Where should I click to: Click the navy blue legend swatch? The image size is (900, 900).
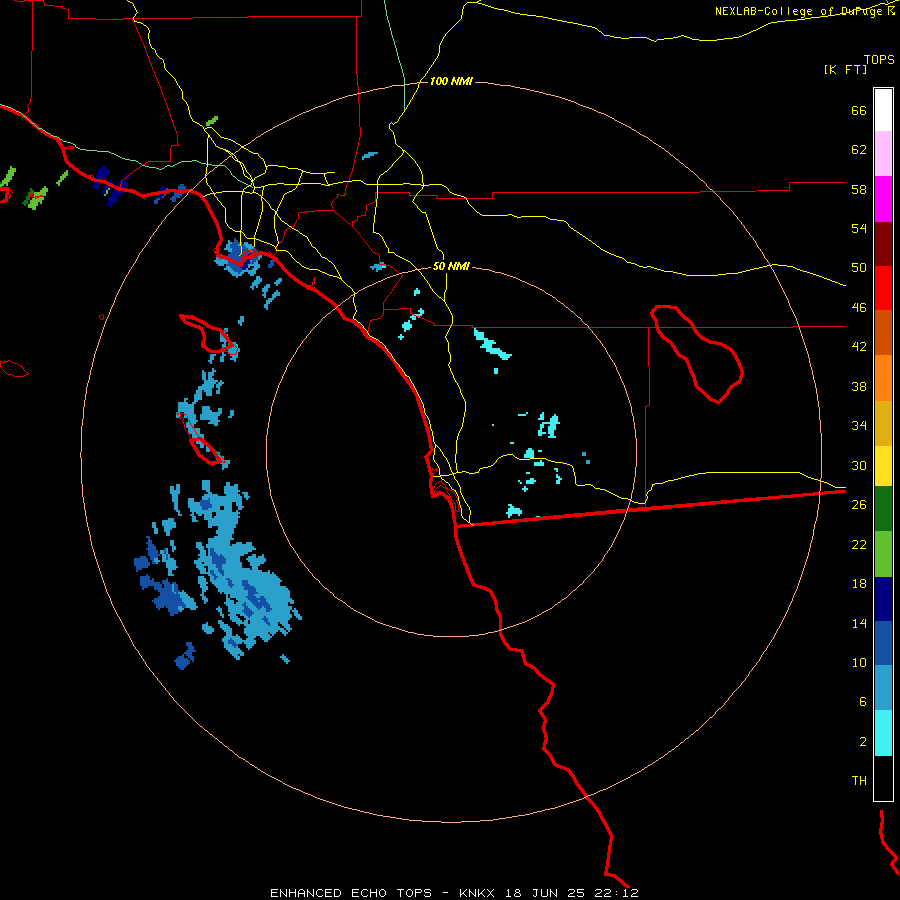tap(883, 599)
